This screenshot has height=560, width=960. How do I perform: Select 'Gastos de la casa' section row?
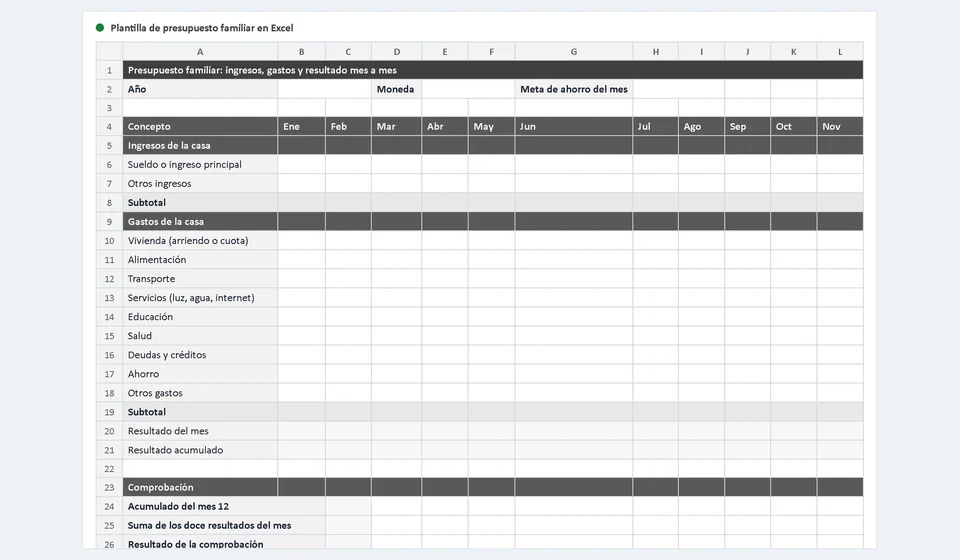(x=493, y=222)
